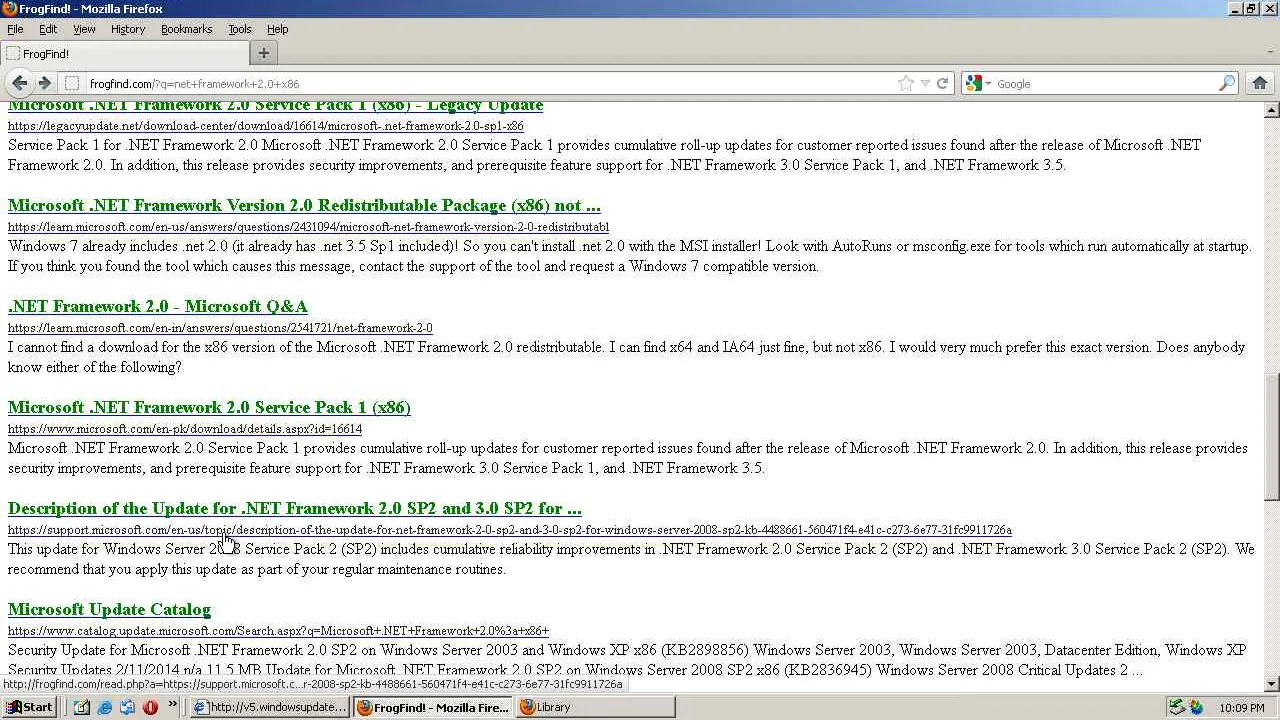Open the View menu

coord(84,29)
